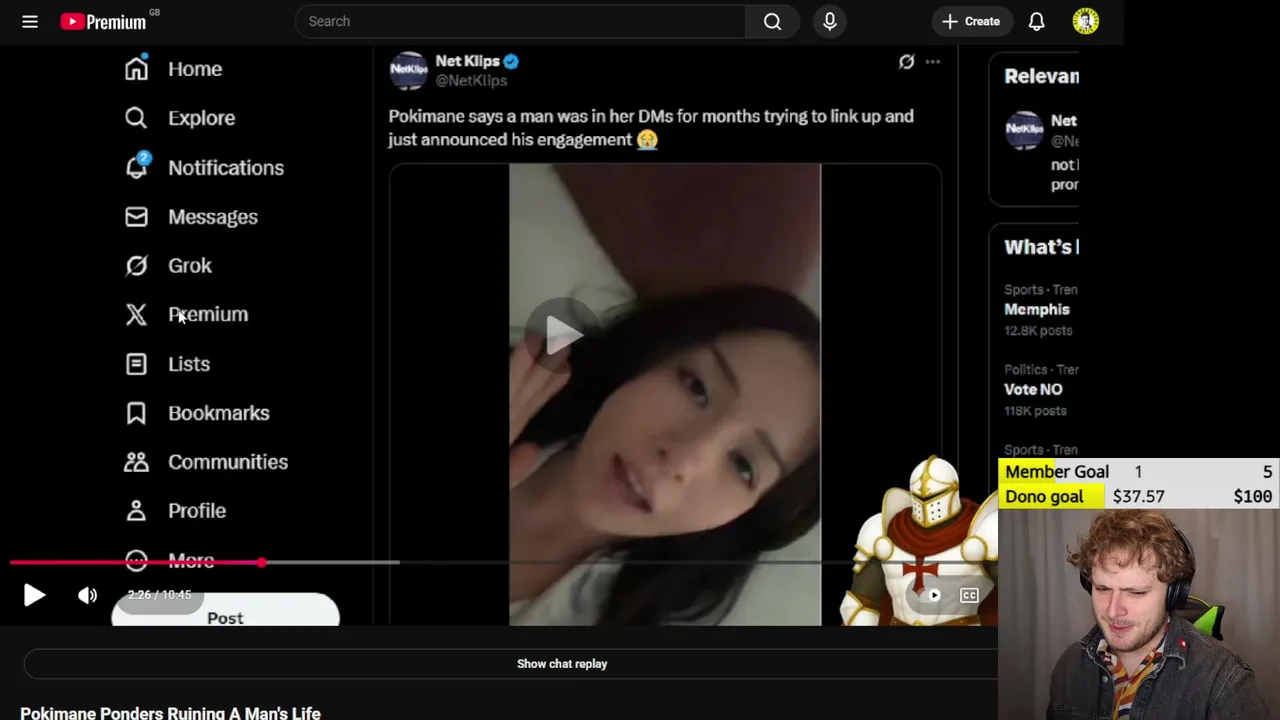Screen dimensions: 1280x720
Task: Open the Bookmarks icon
Action: (x=136, y=413)
